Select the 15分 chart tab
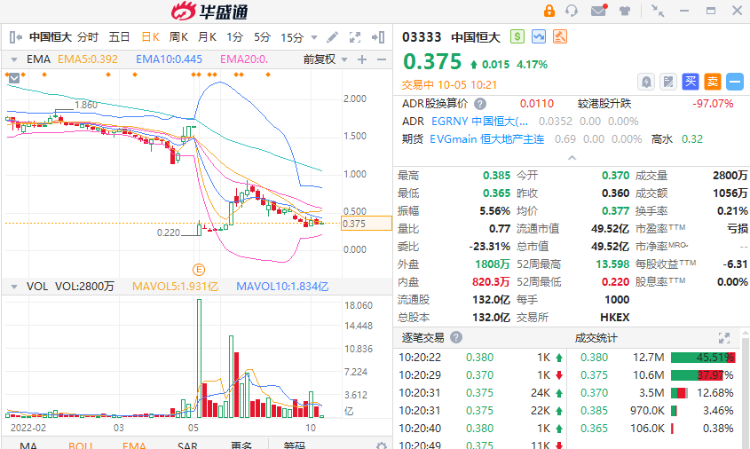The height and width of the screenshot is (449, 750). (x=292, y=37)
